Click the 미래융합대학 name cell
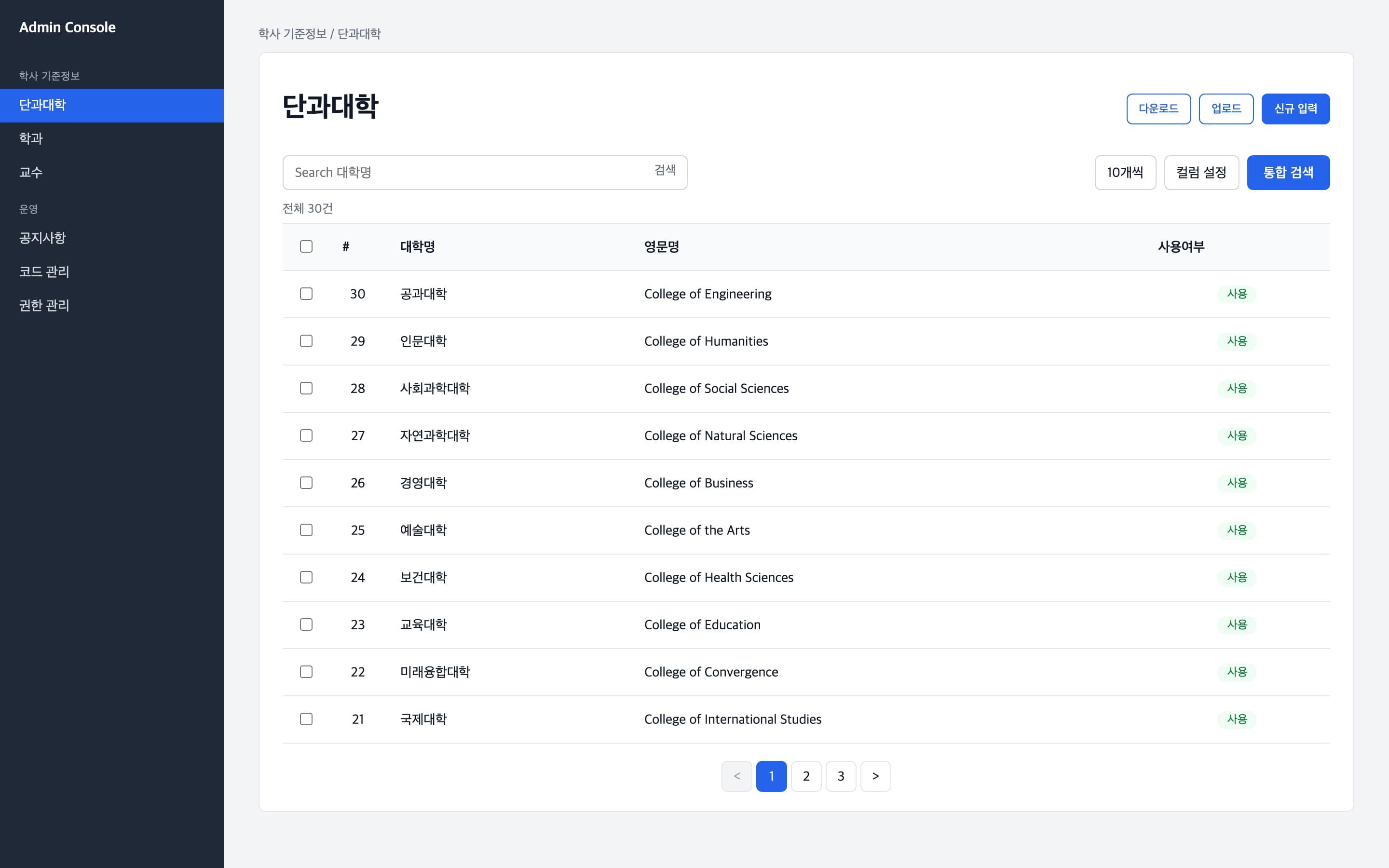The image size is (1389, 868). coord(435,672)
